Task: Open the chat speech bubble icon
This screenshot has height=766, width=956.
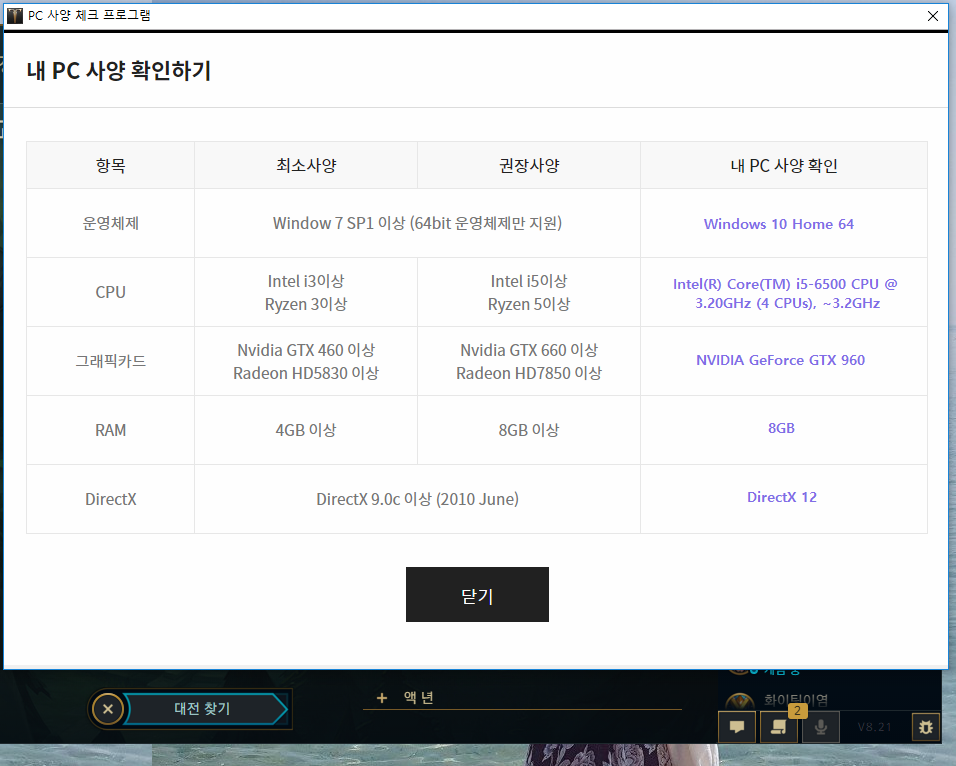Action: pos(737,727)
